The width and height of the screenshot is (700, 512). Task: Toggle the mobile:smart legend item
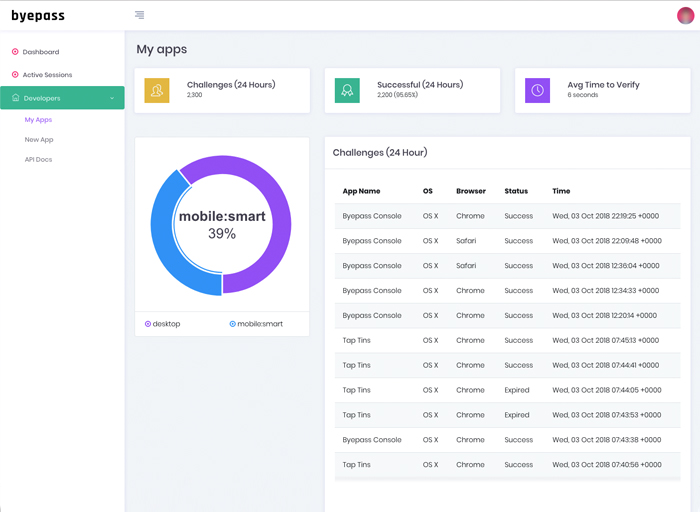[x=256, y=324]
